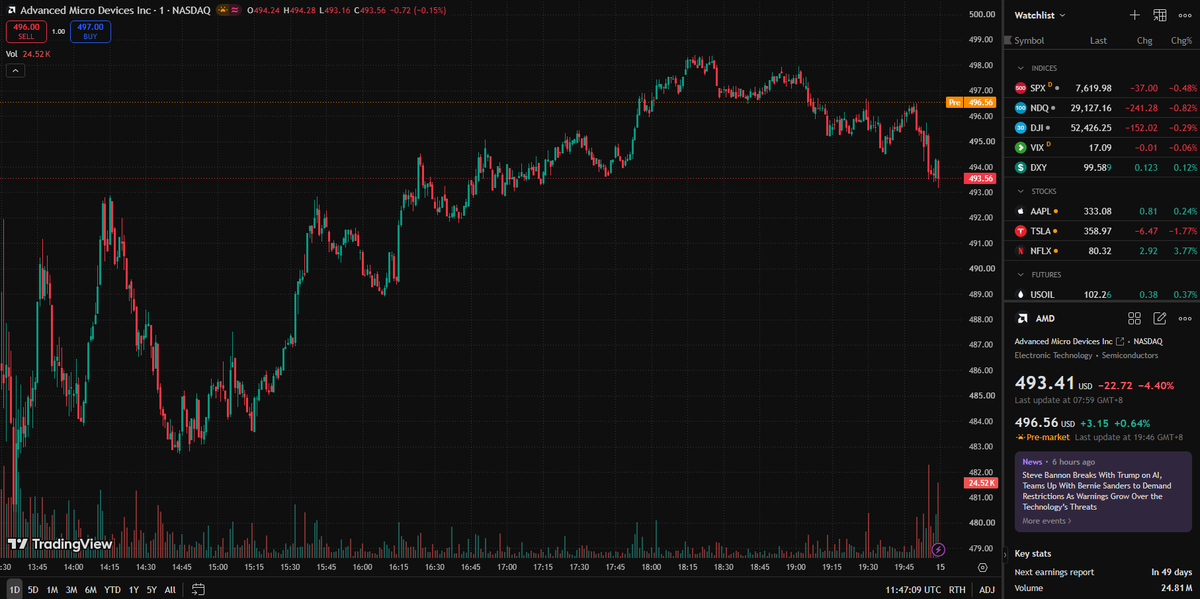This screenshot has width=1200, height=599.
Task: Click the TSLA Tesla logo
Action: (x=1020, y=231)
